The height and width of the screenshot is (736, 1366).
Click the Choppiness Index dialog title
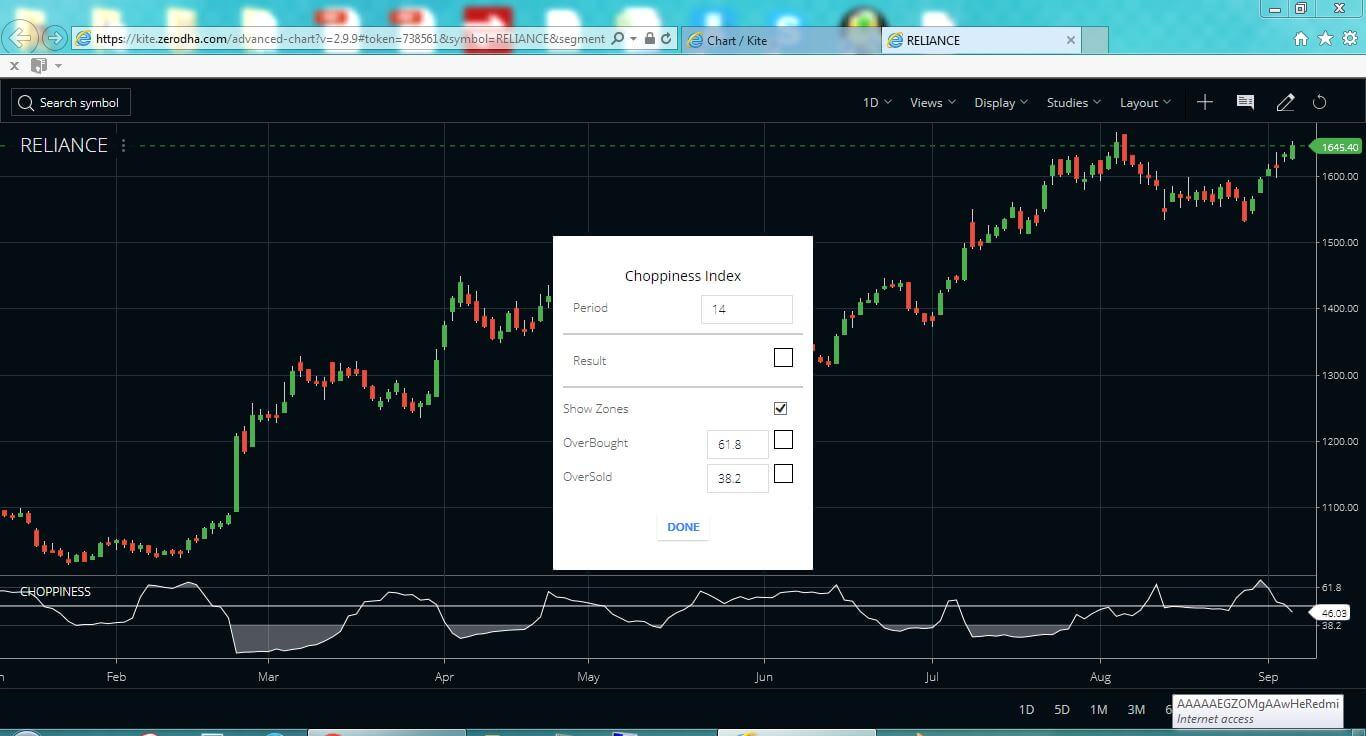point(683,276)
